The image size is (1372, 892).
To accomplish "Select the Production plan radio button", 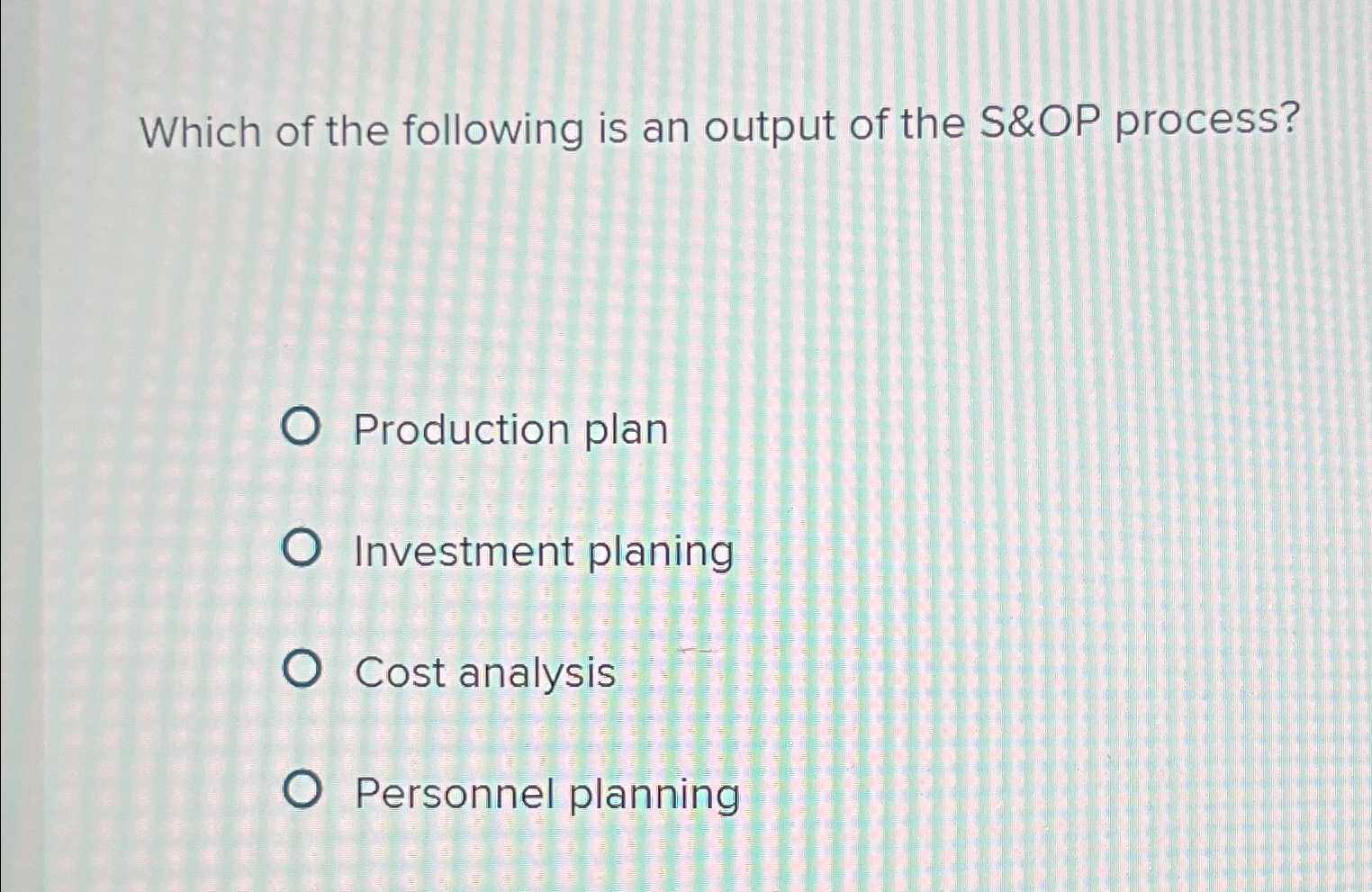I will click(300, 428).
